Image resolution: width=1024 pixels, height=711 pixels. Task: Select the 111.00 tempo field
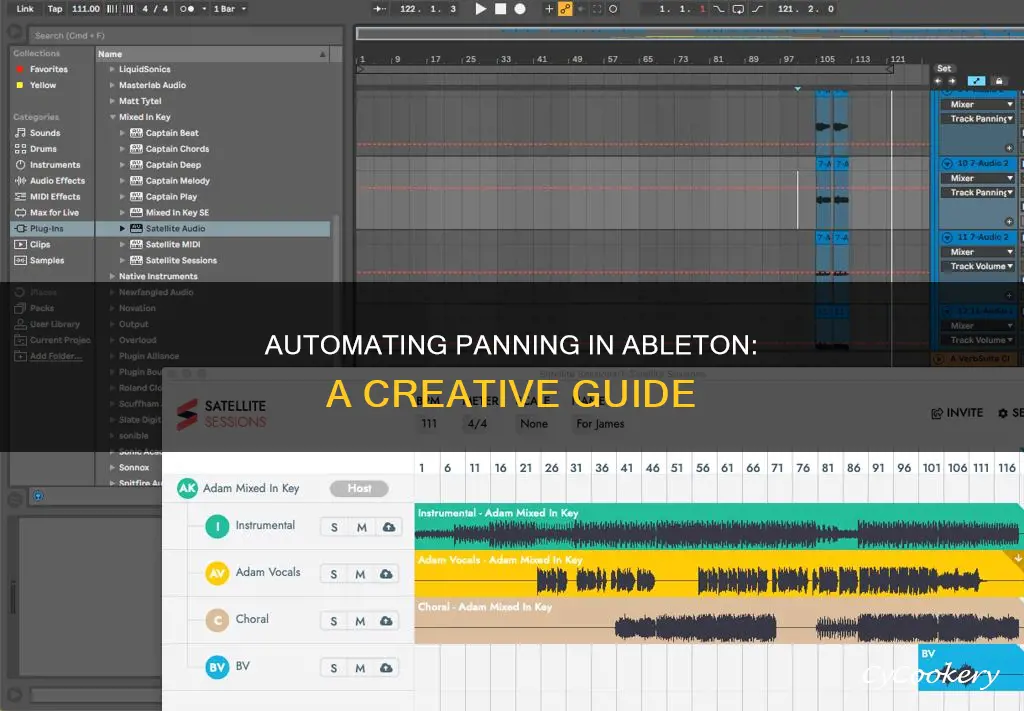tap(86, 8)
